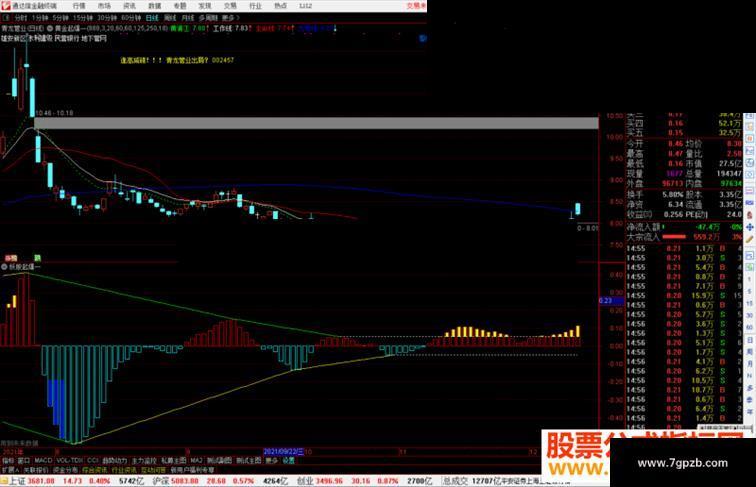Click the red app logo in the title bar
This screenshot has width=756, height=487.
tap(5, 6)
